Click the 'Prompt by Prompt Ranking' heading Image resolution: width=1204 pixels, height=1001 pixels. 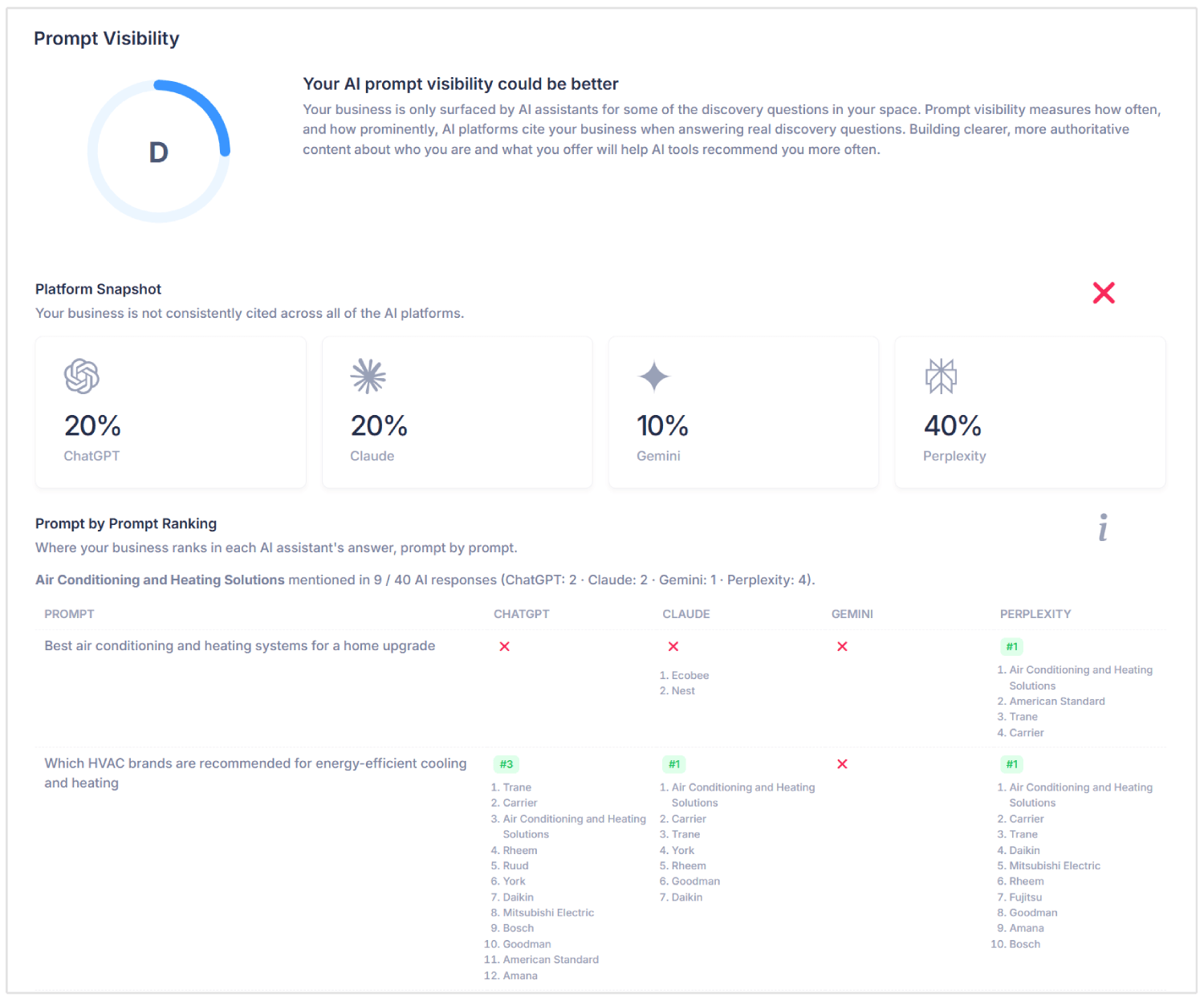click(126, 523)
